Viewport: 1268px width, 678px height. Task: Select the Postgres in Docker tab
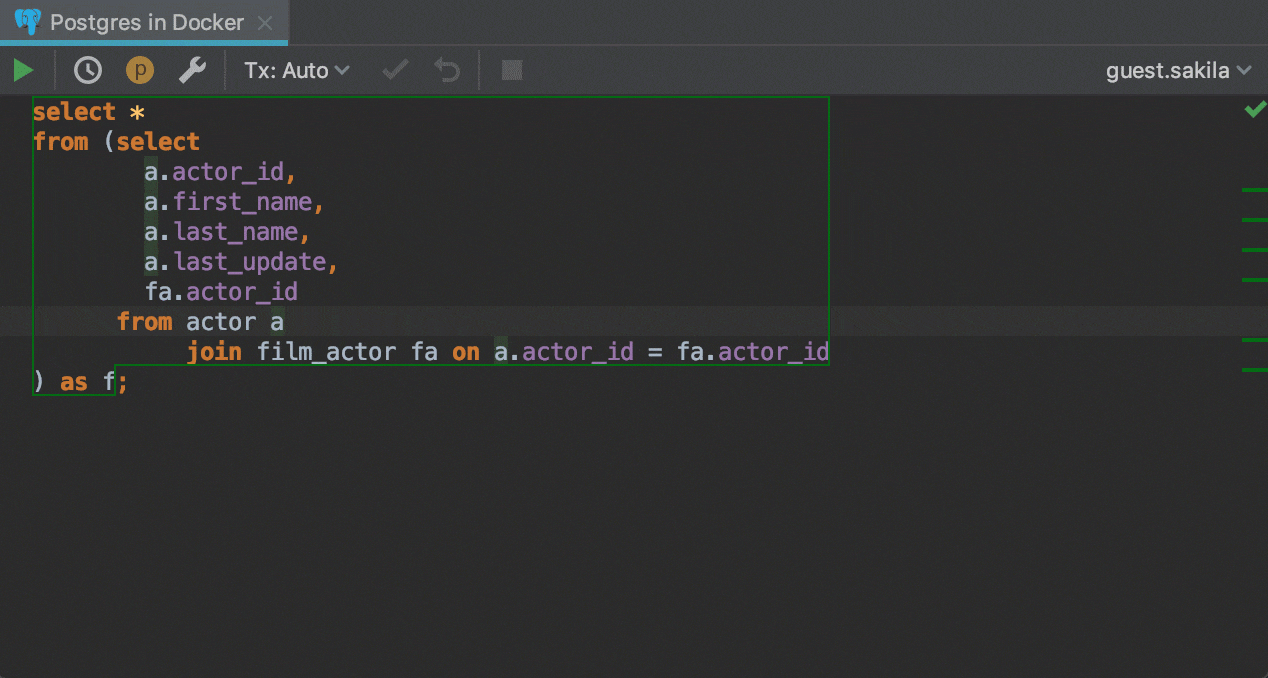coord(146,22)
